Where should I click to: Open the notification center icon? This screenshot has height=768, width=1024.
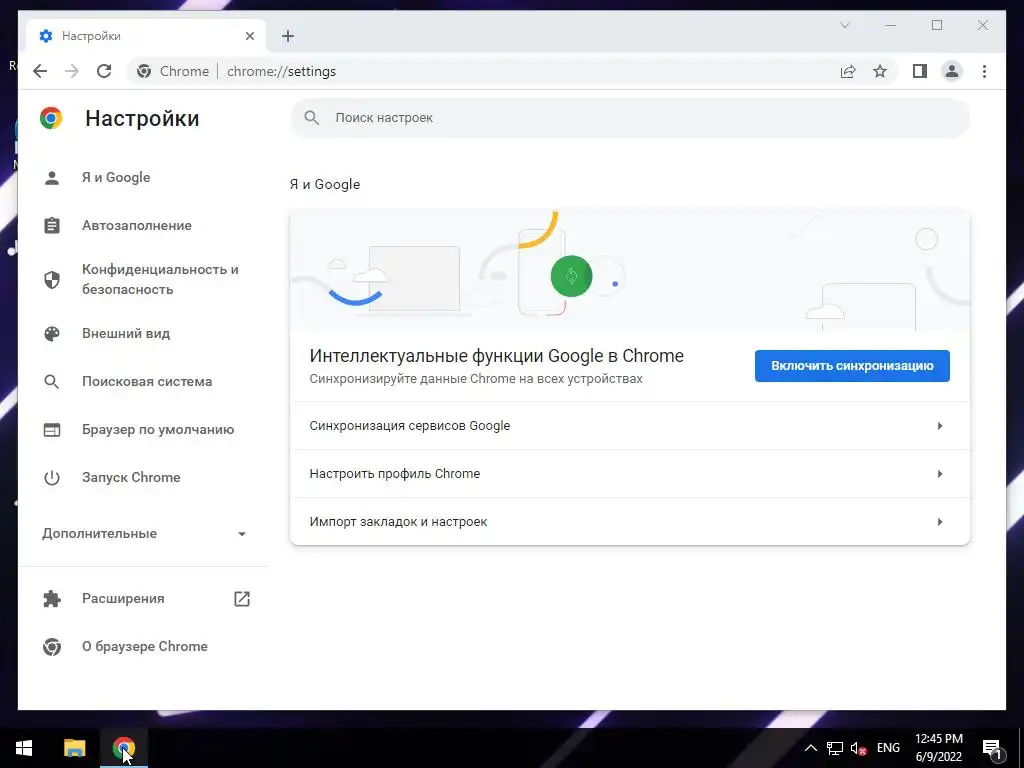coord(993,748)
